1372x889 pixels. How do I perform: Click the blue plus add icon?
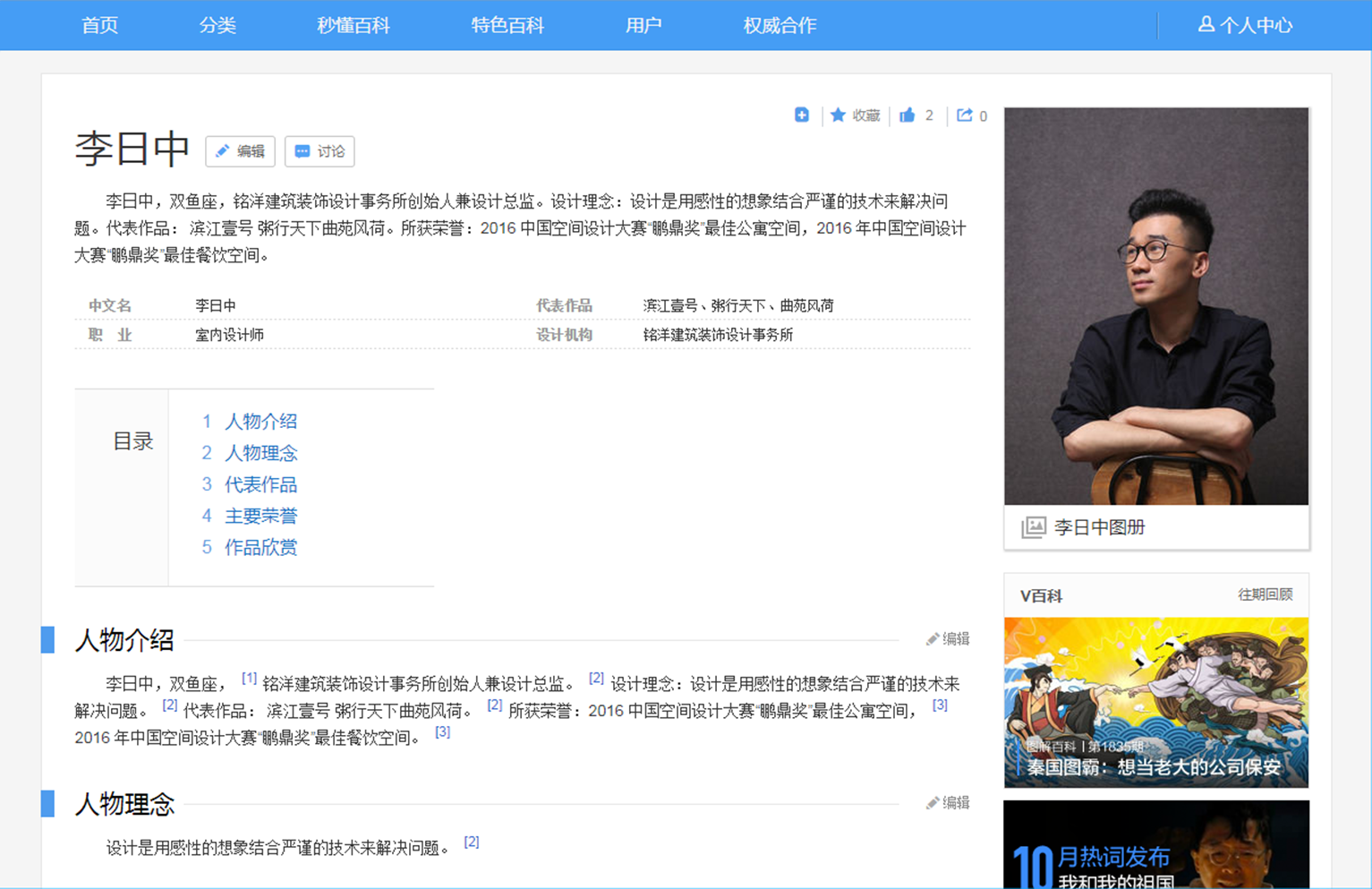coord(802,115)
